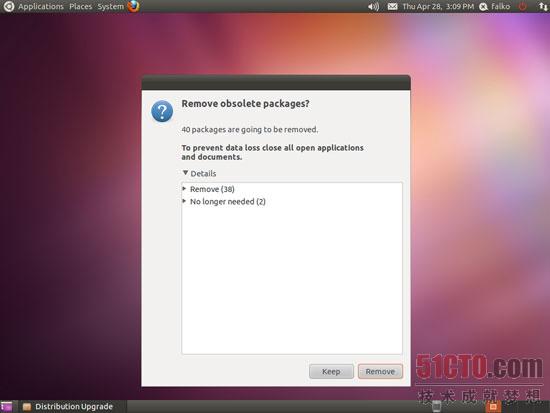The height and width of the screenshot is (413, 550).
Task: Click the Ubuntu logo menu icon
Action: [8, 6]
